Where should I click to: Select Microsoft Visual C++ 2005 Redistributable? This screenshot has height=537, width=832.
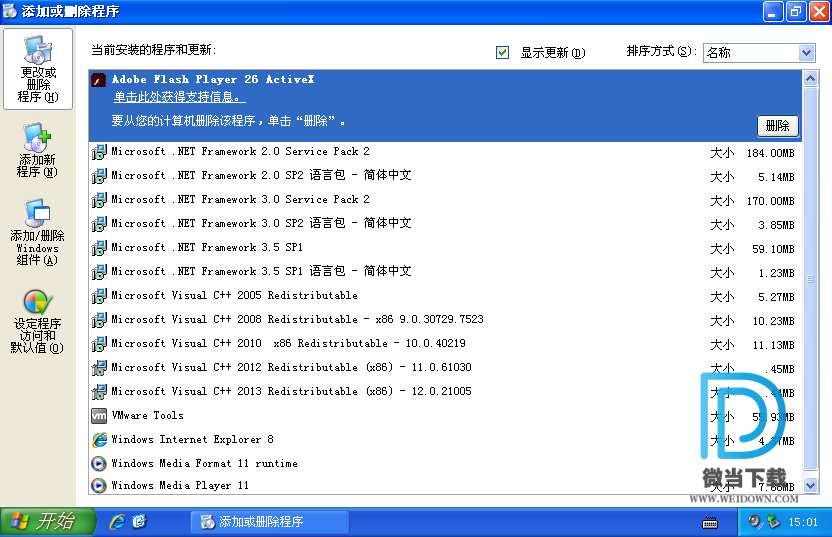pyautogui.click(x=445, y=296)
